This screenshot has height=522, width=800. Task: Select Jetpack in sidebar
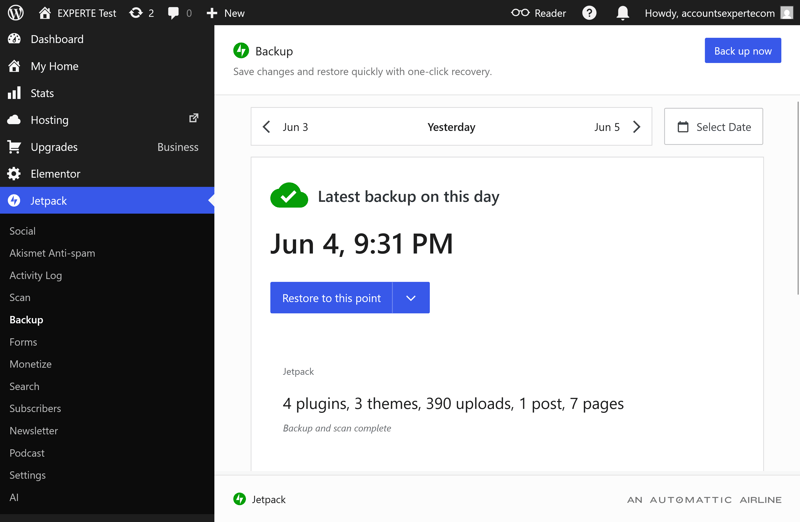tap(107, 201)
